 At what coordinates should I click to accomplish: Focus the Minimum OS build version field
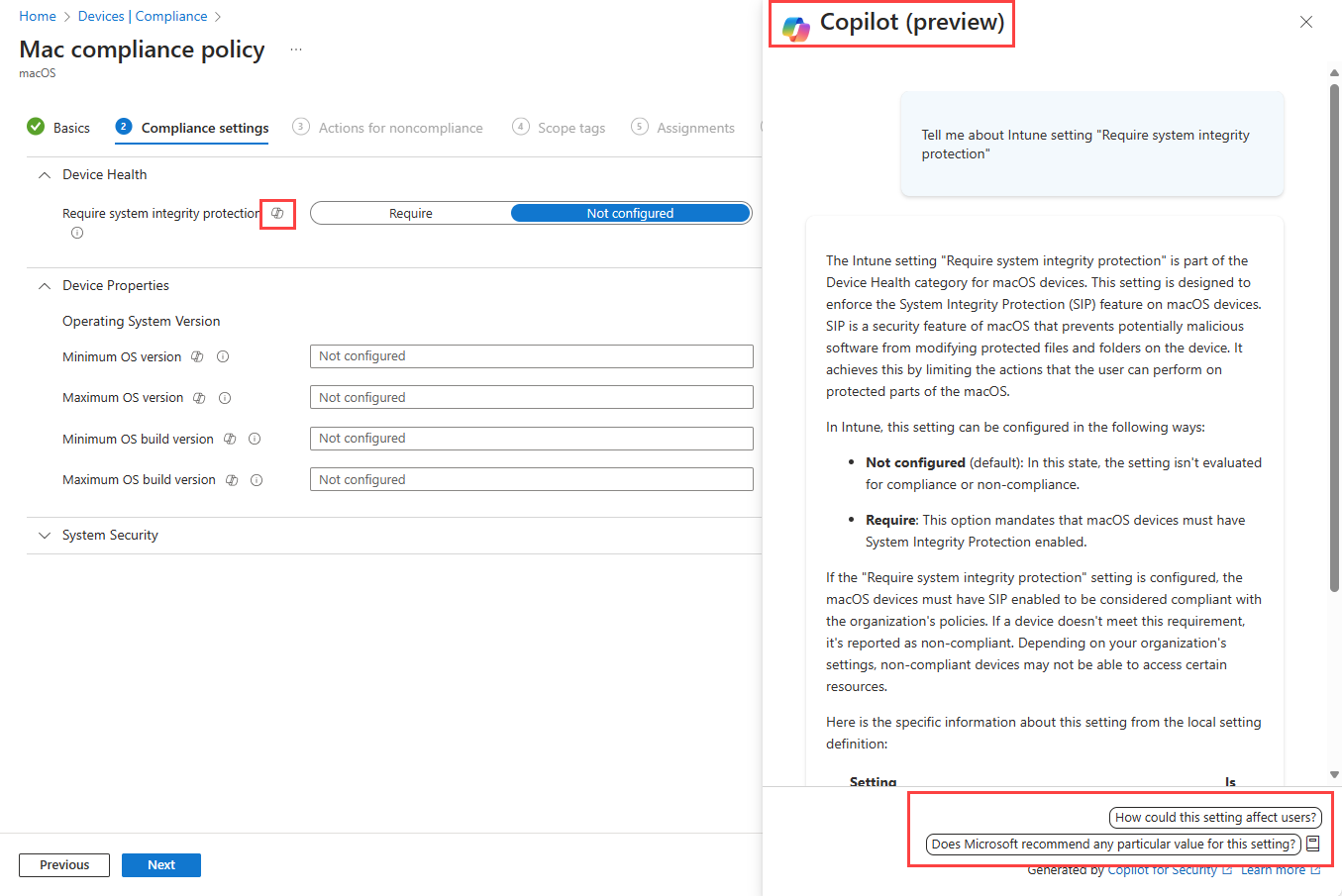(532, 439)
